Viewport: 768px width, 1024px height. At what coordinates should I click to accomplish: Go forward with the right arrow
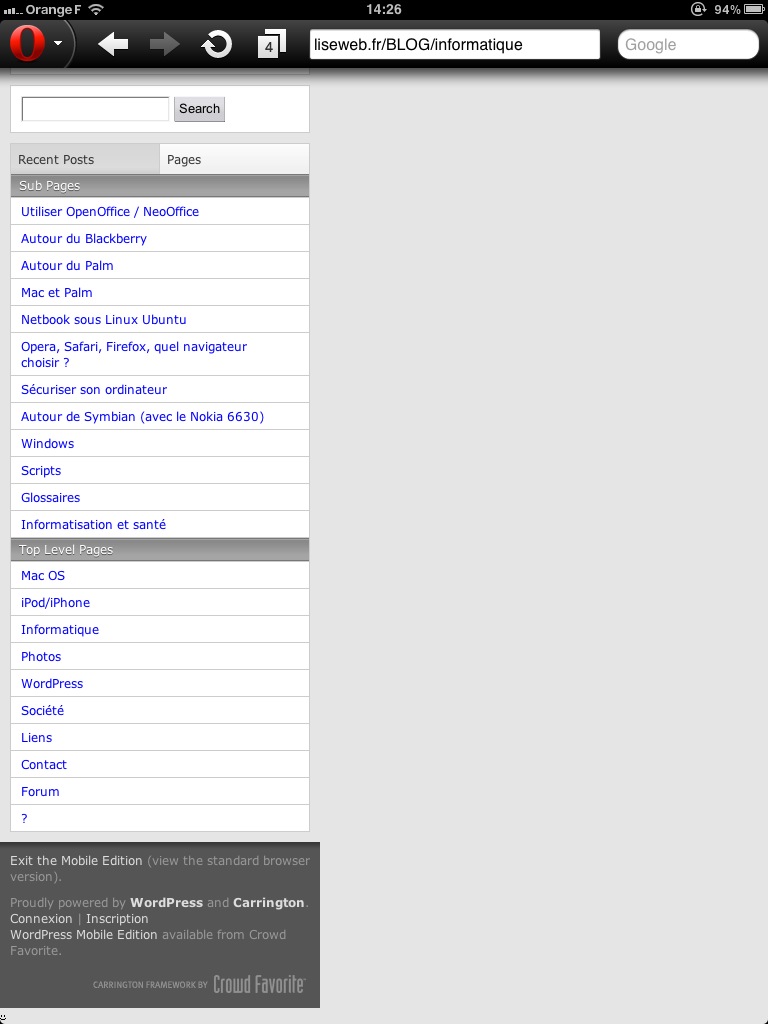point(164,44)
